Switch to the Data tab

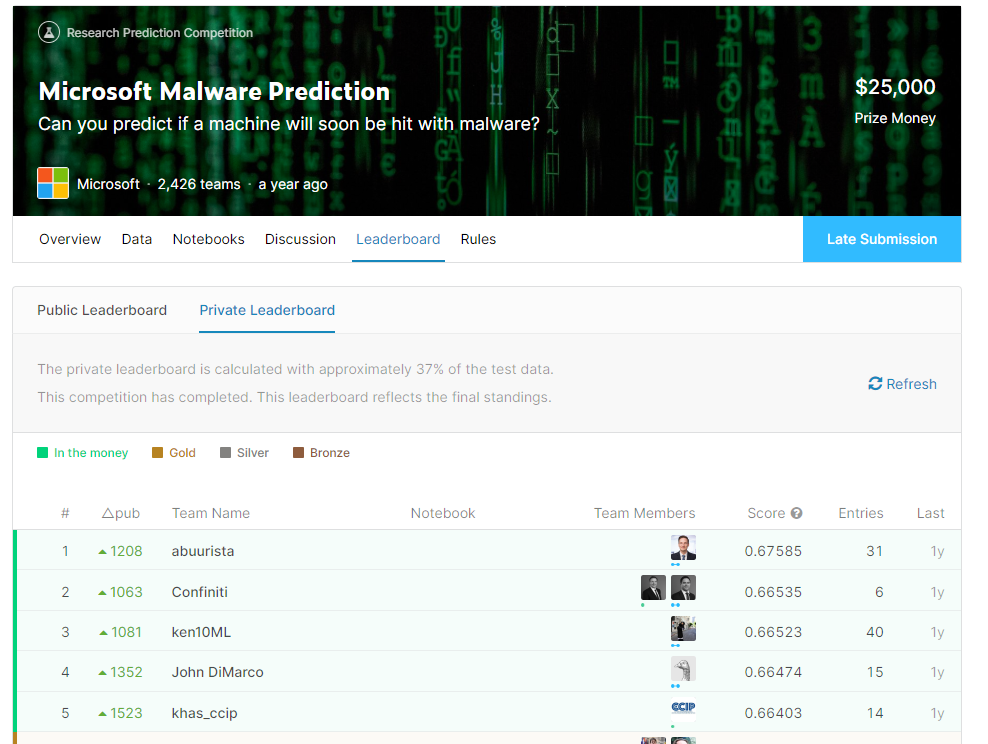click(137, 239)
